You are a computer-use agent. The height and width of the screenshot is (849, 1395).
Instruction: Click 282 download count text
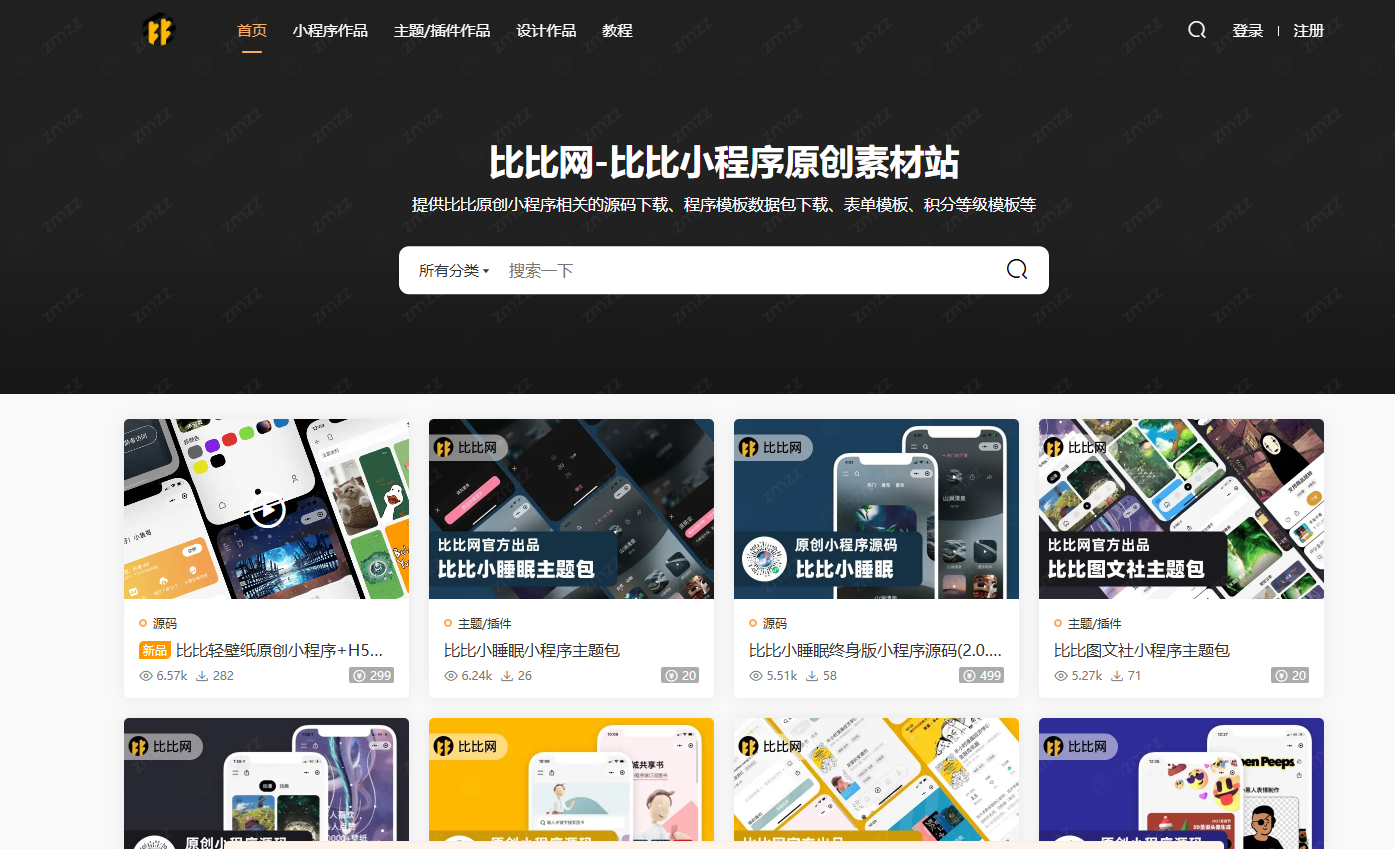click(x=223, y=676)
